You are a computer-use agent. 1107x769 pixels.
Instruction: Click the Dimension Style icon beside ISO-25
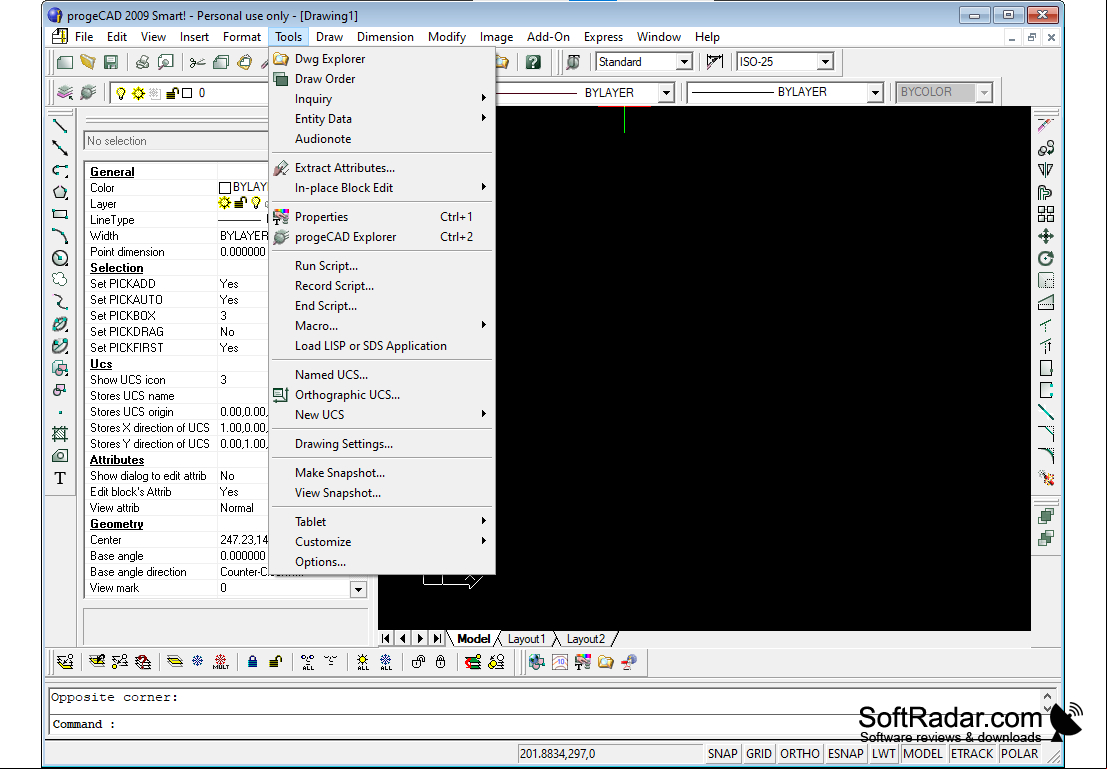(714, 62)
